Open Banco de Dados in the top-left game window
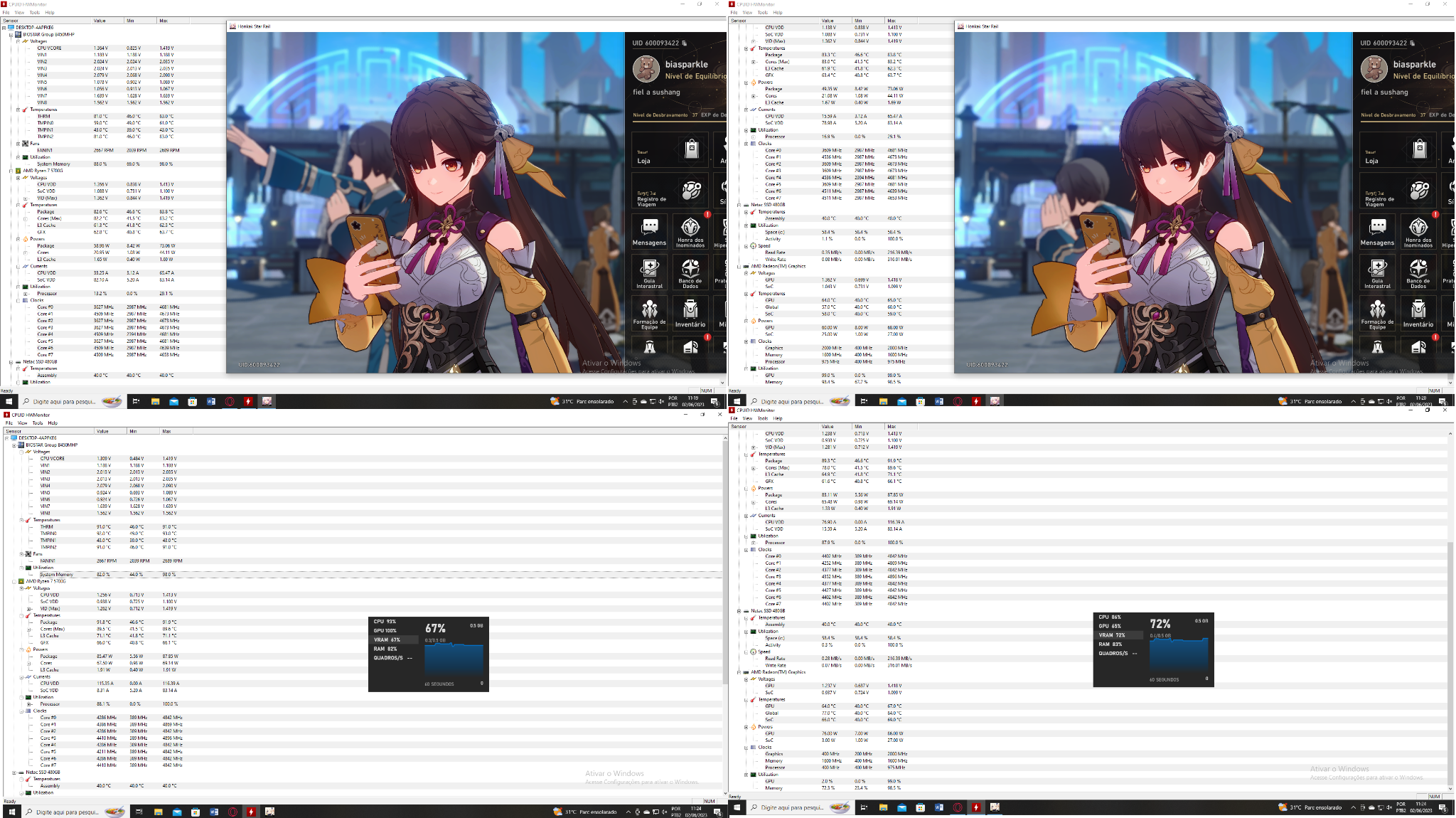The height and width of the screenshot is (818, 1456). [690, 273]
